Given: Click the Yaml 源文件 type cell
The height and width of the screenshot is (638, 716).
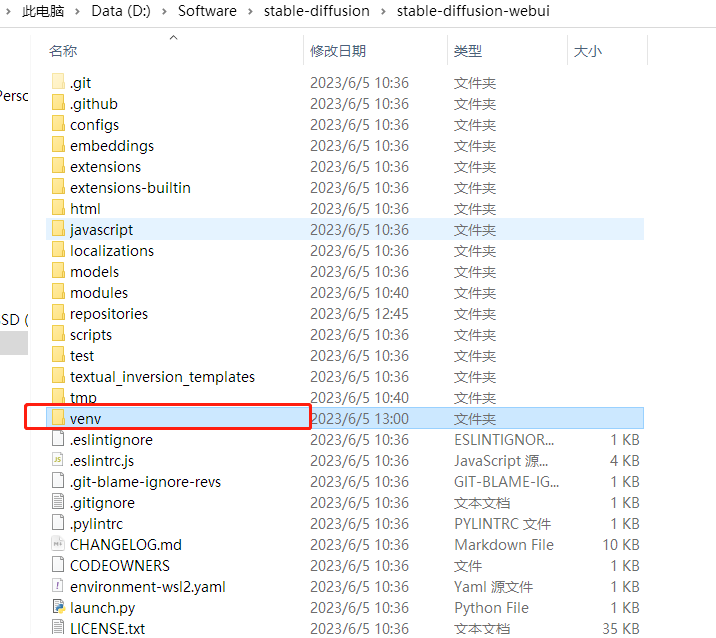Looking at the screenshot, I should click(493, 587).
